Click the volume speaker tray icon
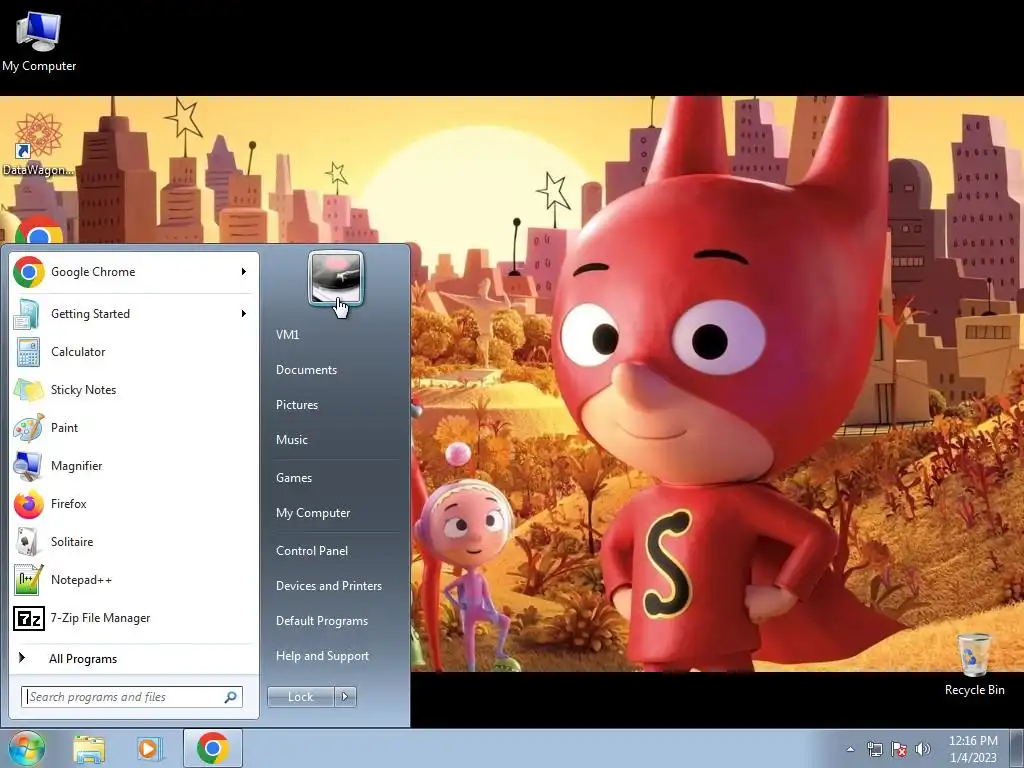The image size is (1024, 768). click(922, 749)
